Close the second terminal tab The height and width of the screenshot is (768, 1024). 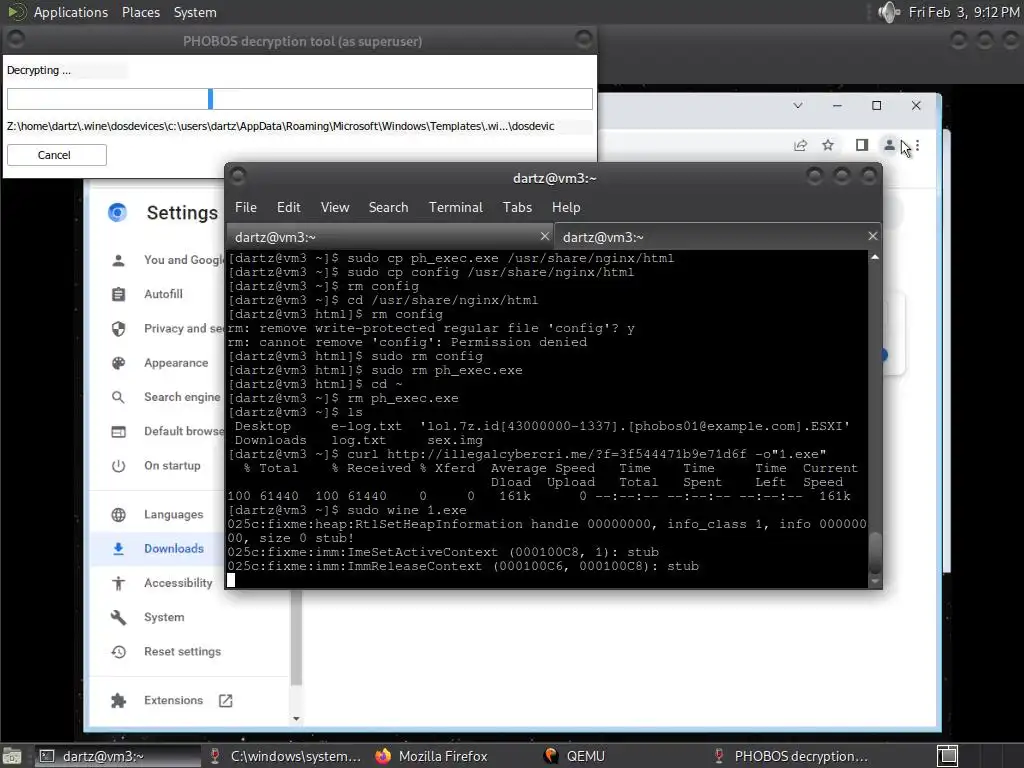click(872, 236)
